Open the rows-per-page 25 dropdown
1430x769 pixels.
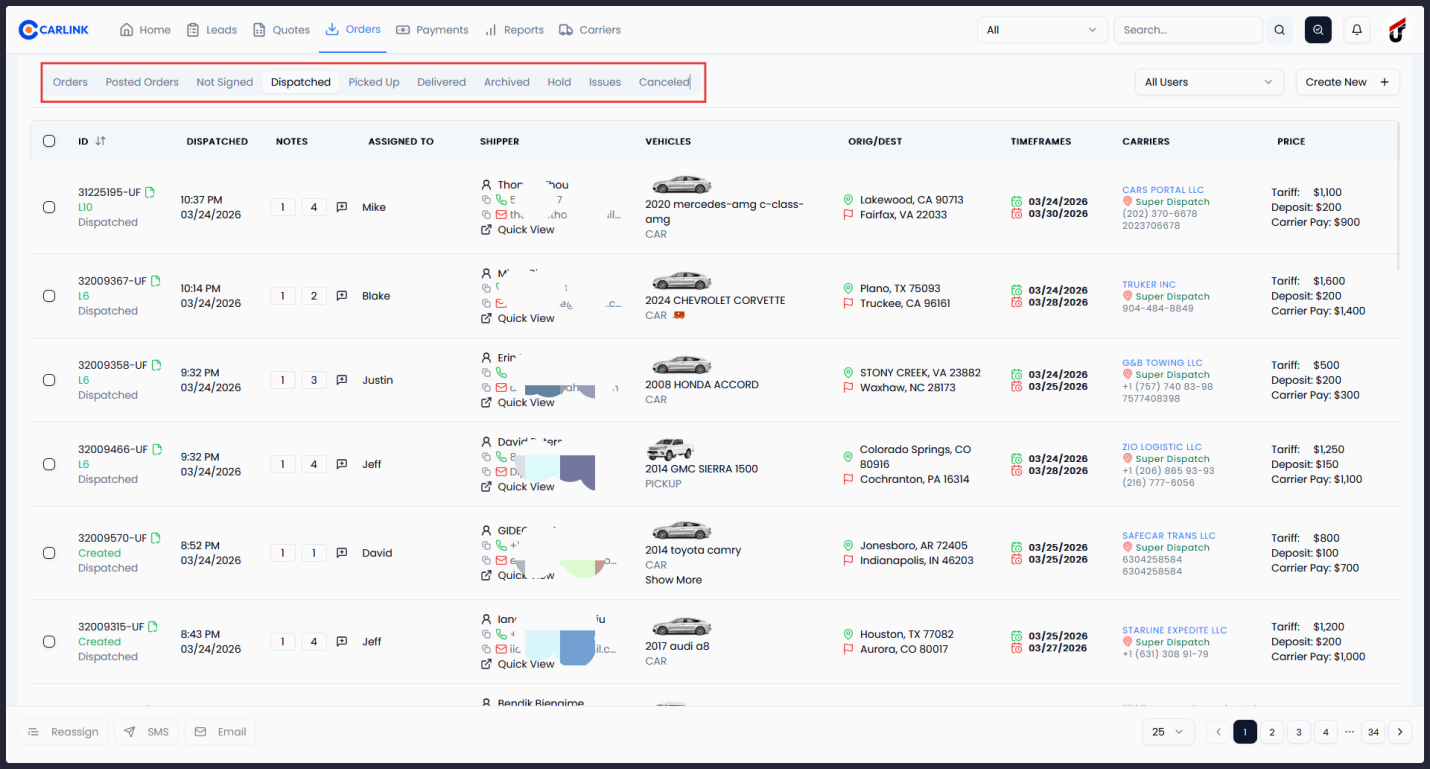(x=1167, y=731)
